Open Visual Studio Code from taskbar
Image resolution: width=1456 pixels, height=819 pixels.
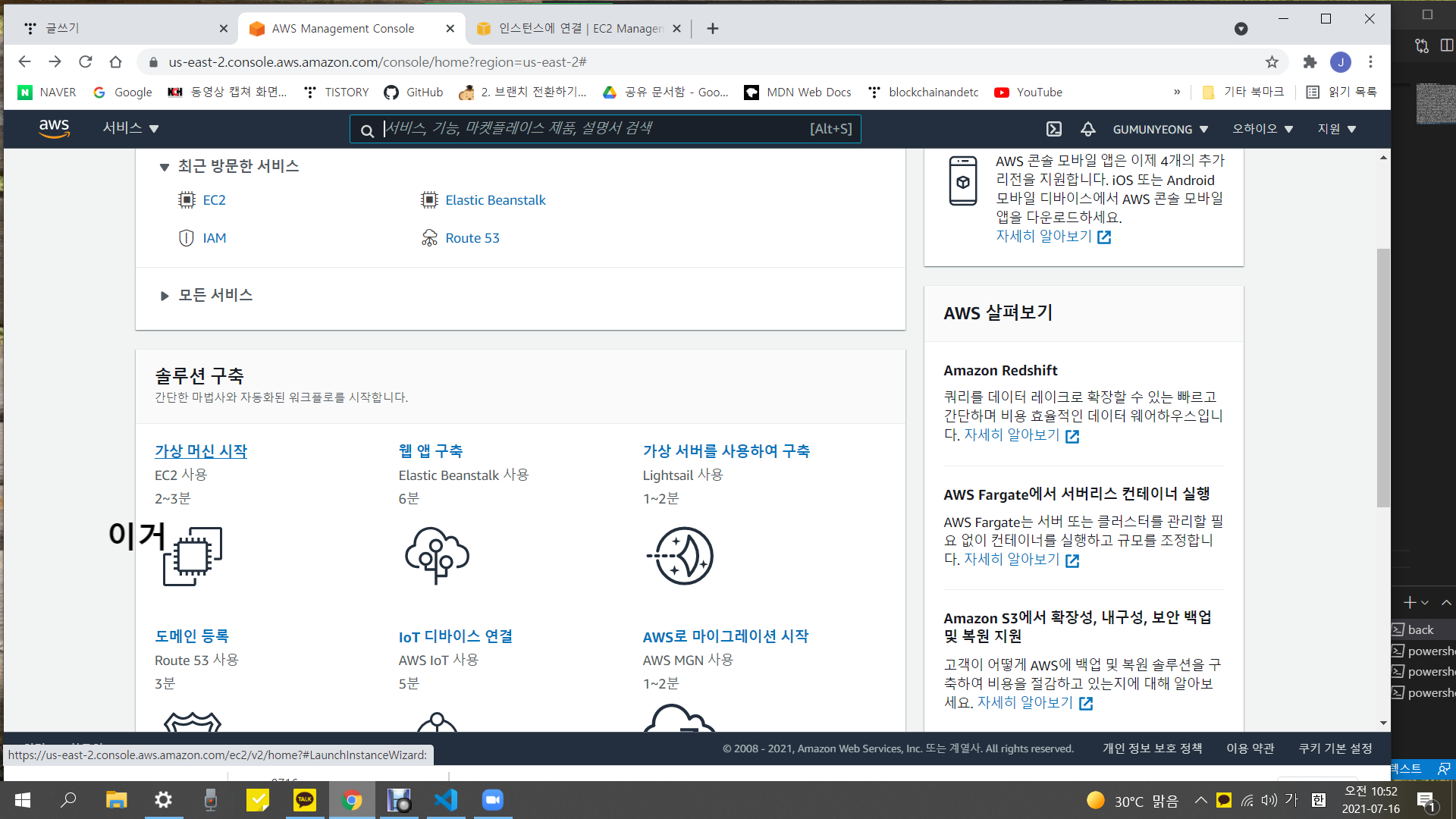point(446,800)
